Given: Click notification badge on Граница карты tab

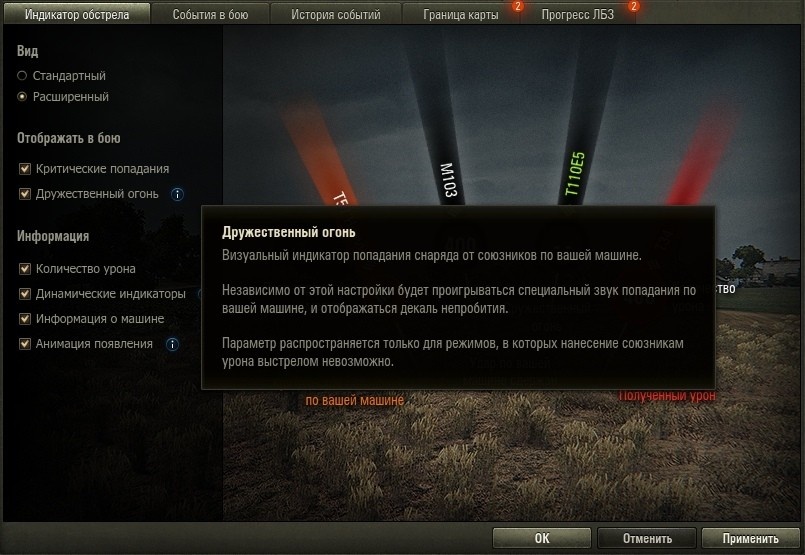Looking at the screenshot, I should [518, 6].
